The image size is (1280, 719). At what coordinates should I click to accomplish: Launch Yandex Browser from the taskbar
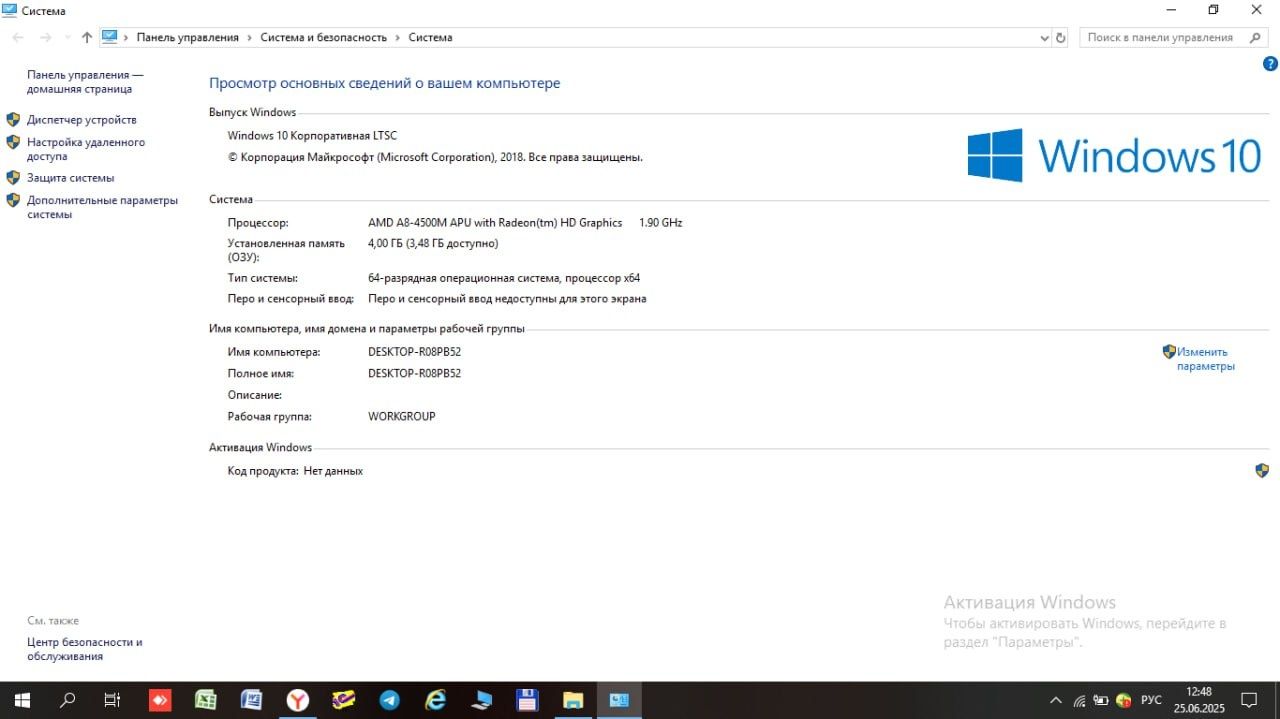point(298,700)
